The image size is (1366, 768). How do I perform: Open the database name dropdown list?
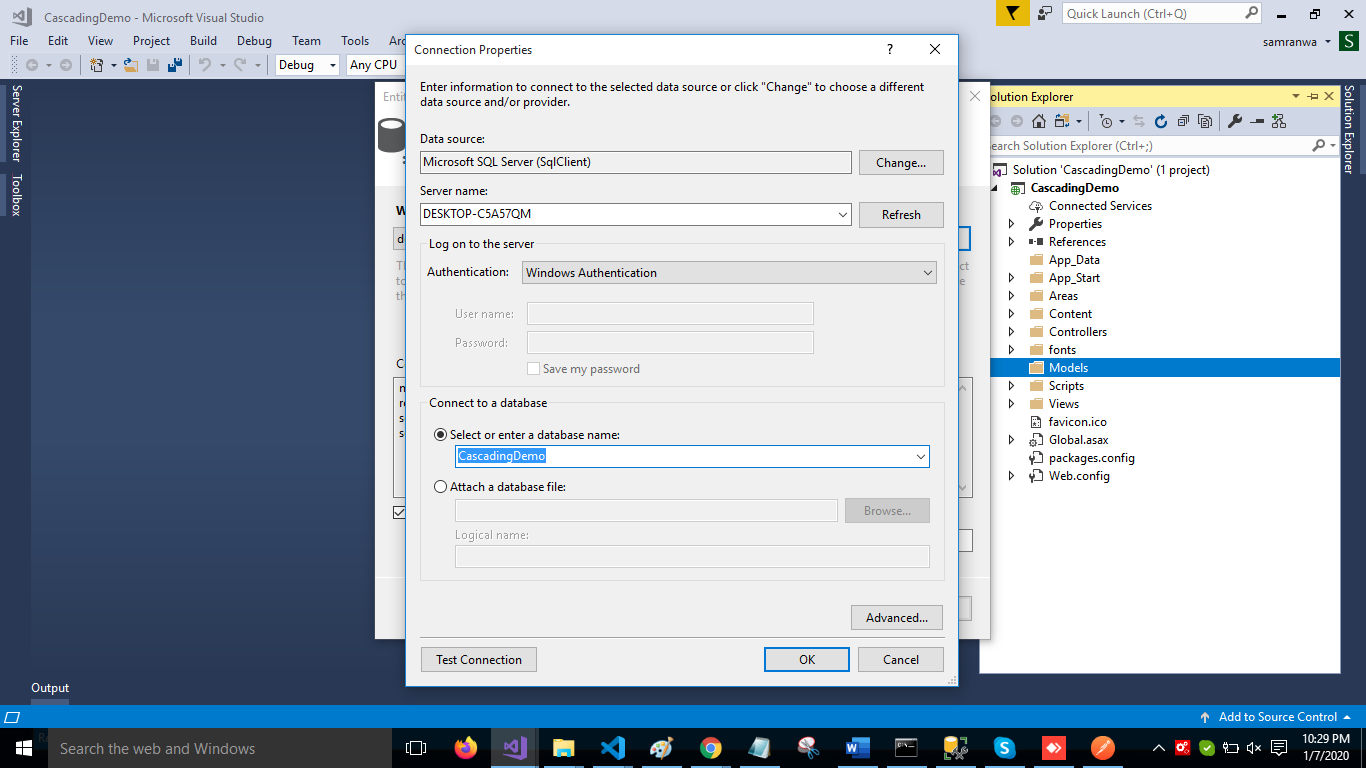(x=920, y=457)
